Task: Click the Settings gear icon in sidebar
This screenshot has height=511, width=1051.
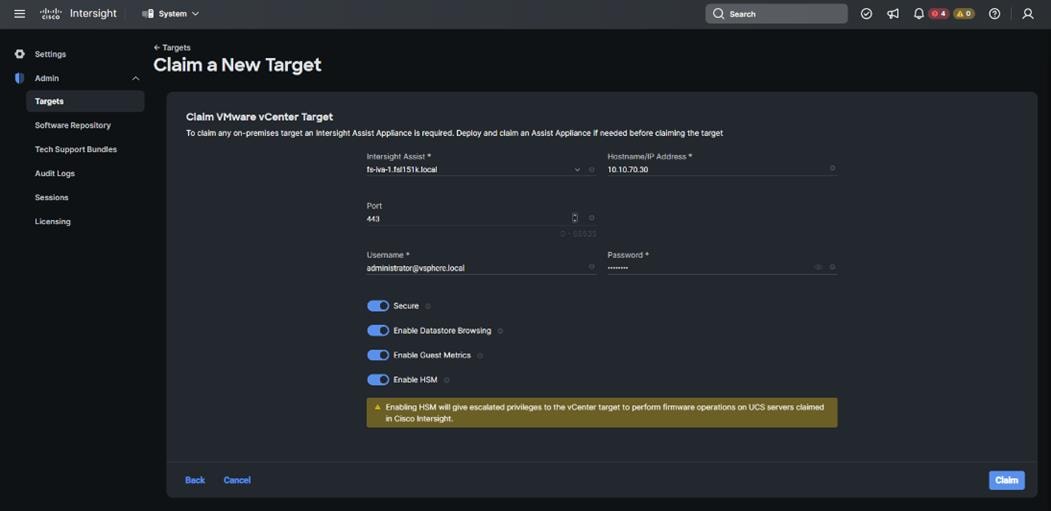Action: click(20, 54)
